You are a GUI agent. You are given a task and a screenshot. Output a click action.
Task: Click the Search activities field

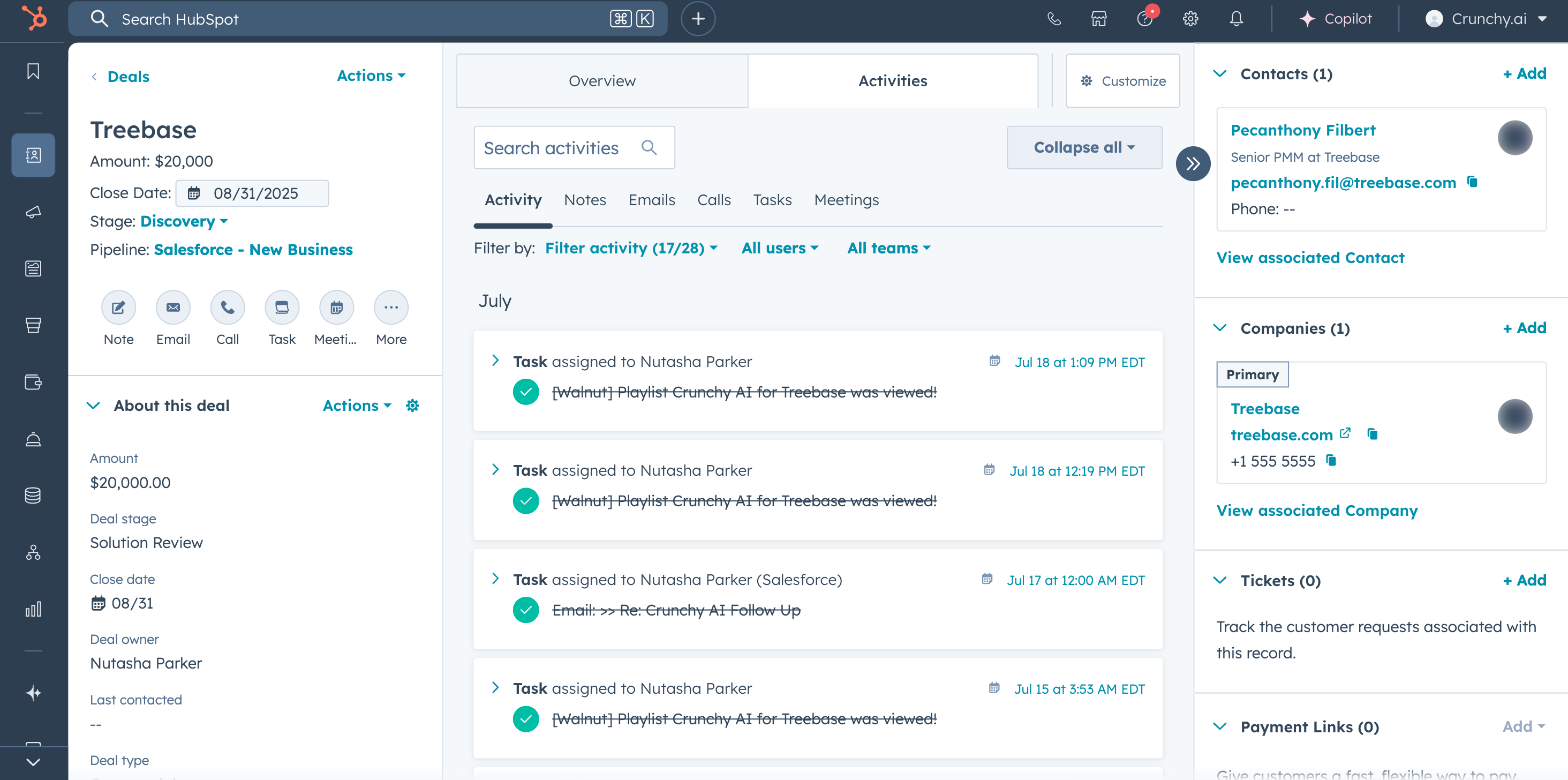pyautogui.click(x=574, y=147)
